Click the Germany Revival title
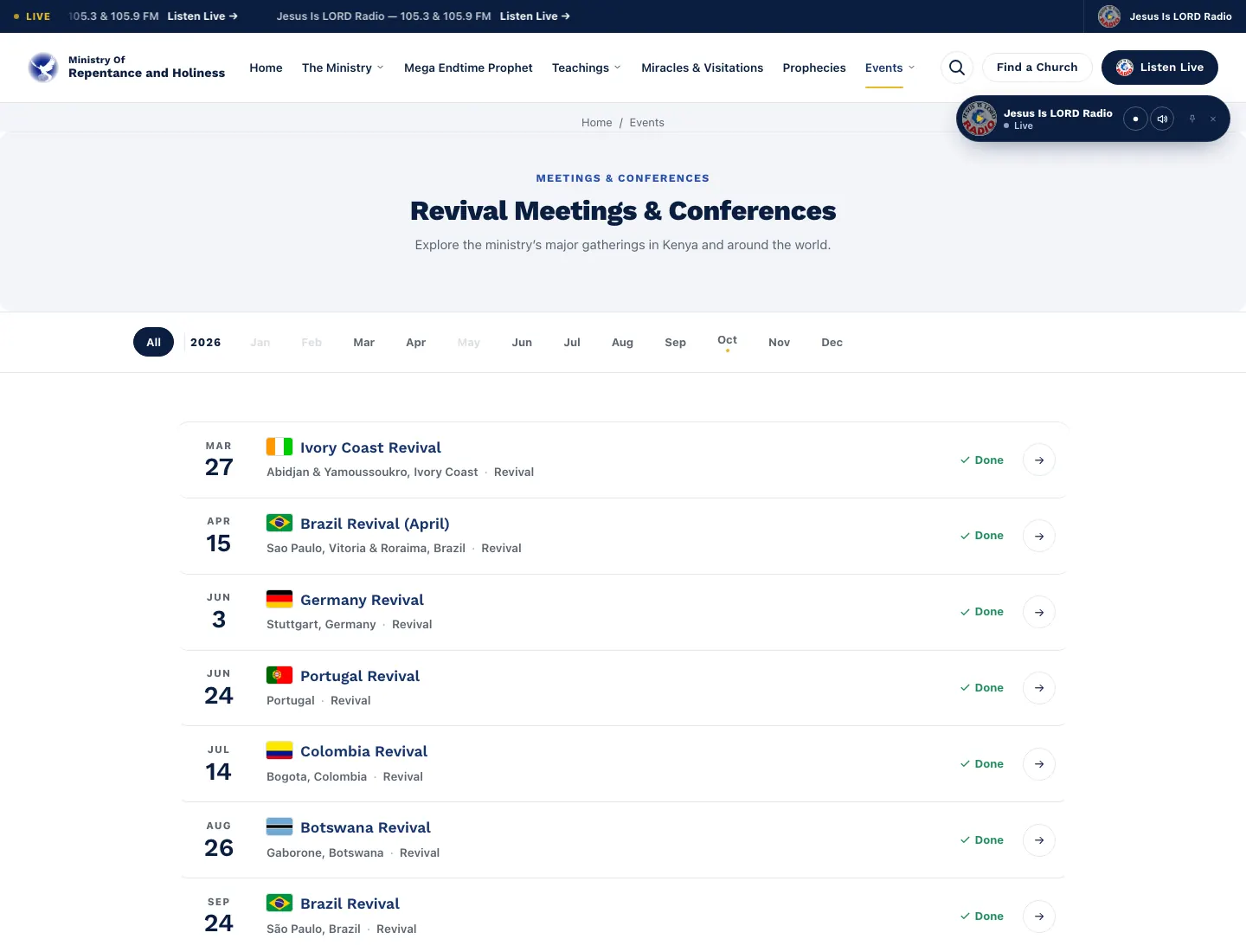The width and height of the screenshot is (1246, 952). [362, 600]
